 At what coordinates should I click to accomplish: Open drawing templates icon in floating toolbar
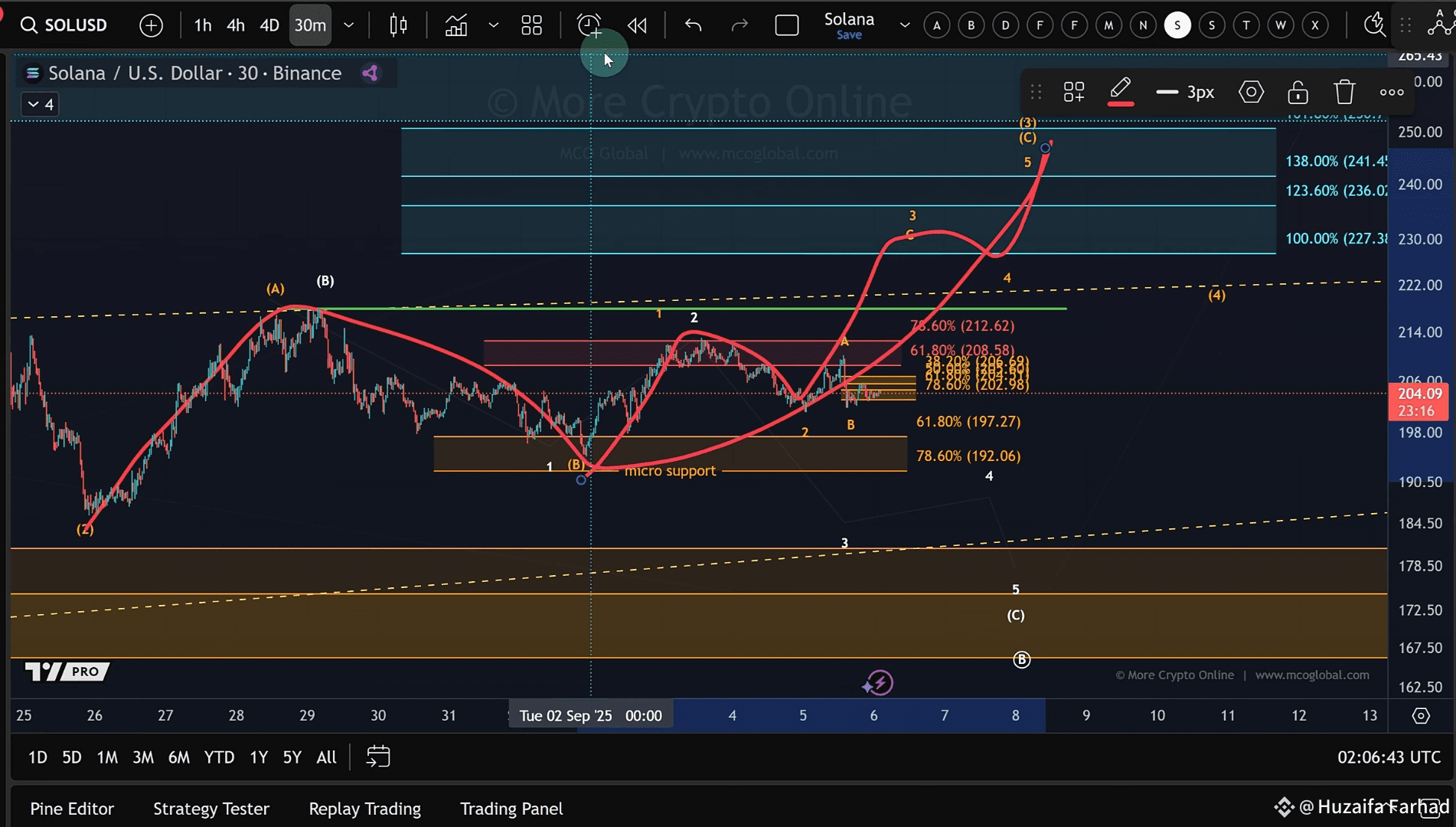click(1074, 93)
